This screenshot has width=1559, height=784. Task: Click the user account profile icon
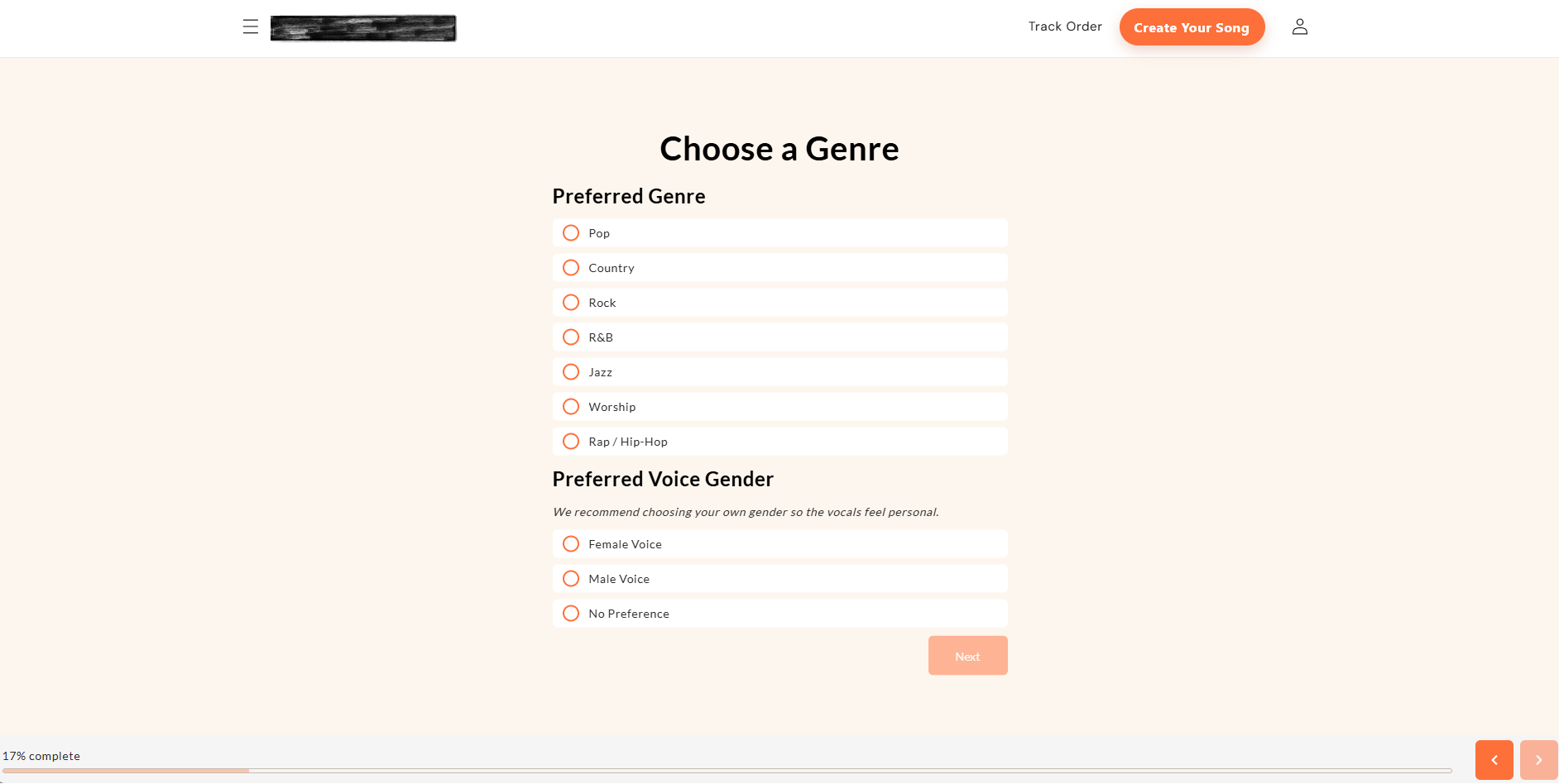[x=1300, y=27]
